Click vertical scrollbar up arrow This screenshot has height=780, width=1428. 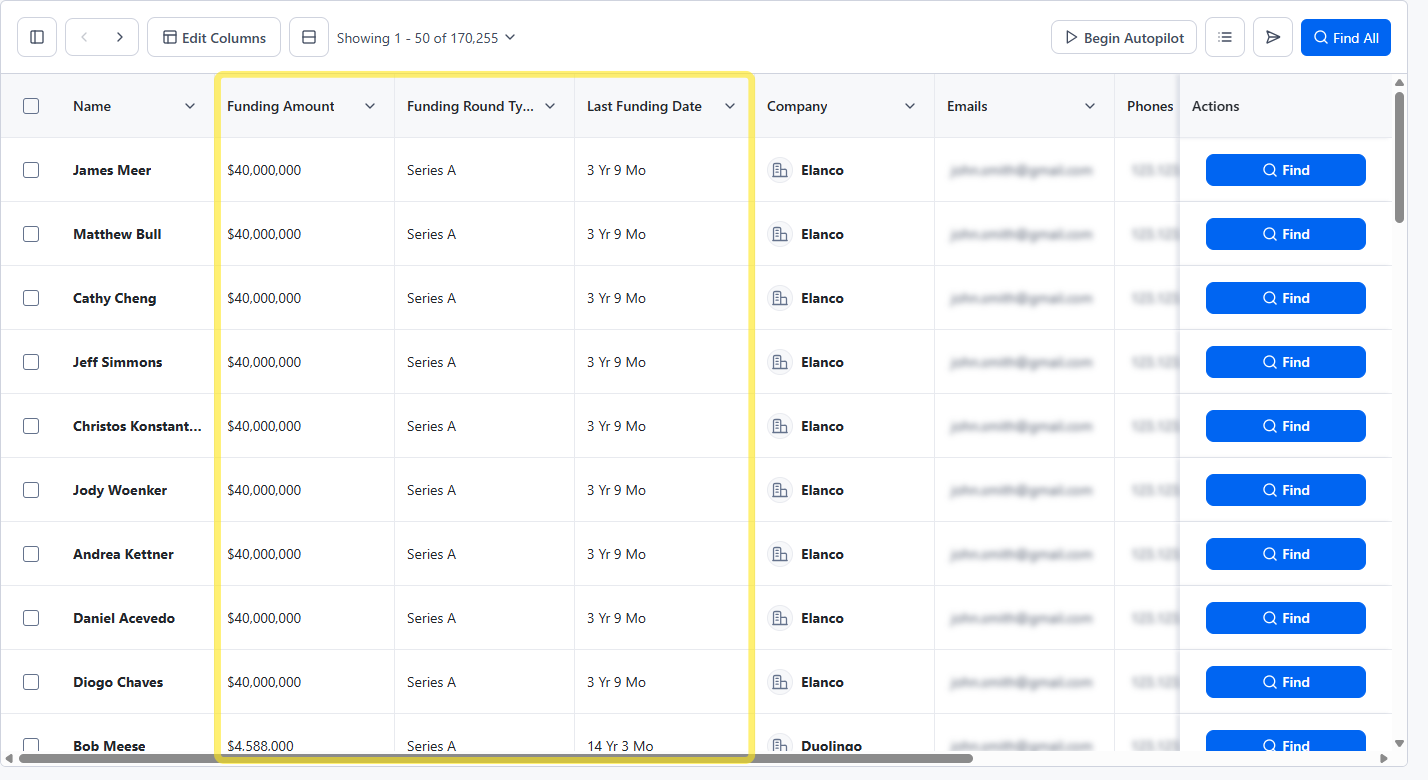(1399, 82)
